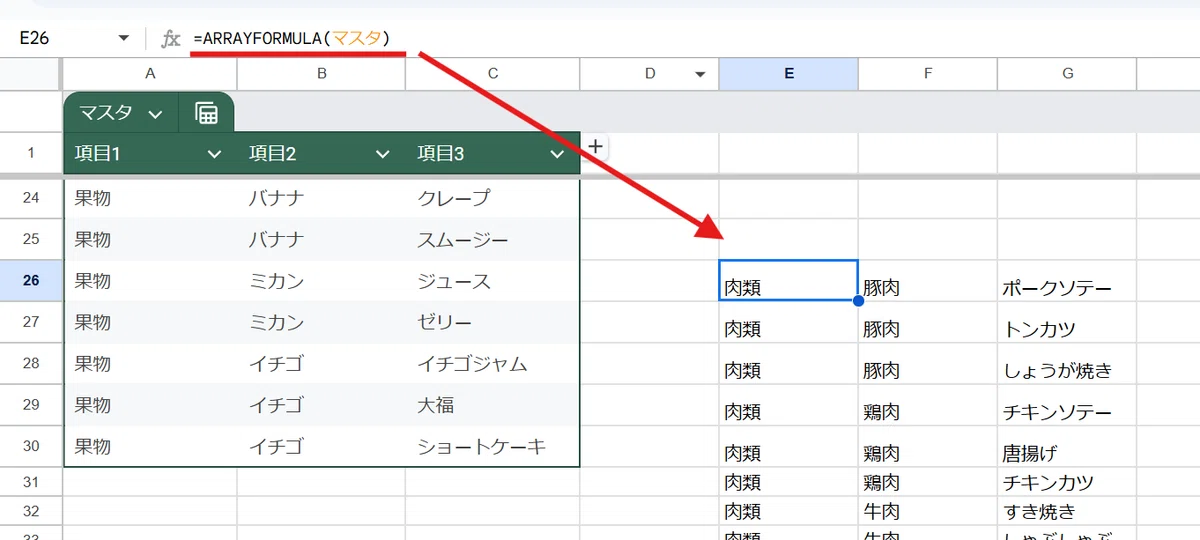Select column F header
Viewport: 1200px width, 540px height.
pyautogui.click(x=927, y=73)
